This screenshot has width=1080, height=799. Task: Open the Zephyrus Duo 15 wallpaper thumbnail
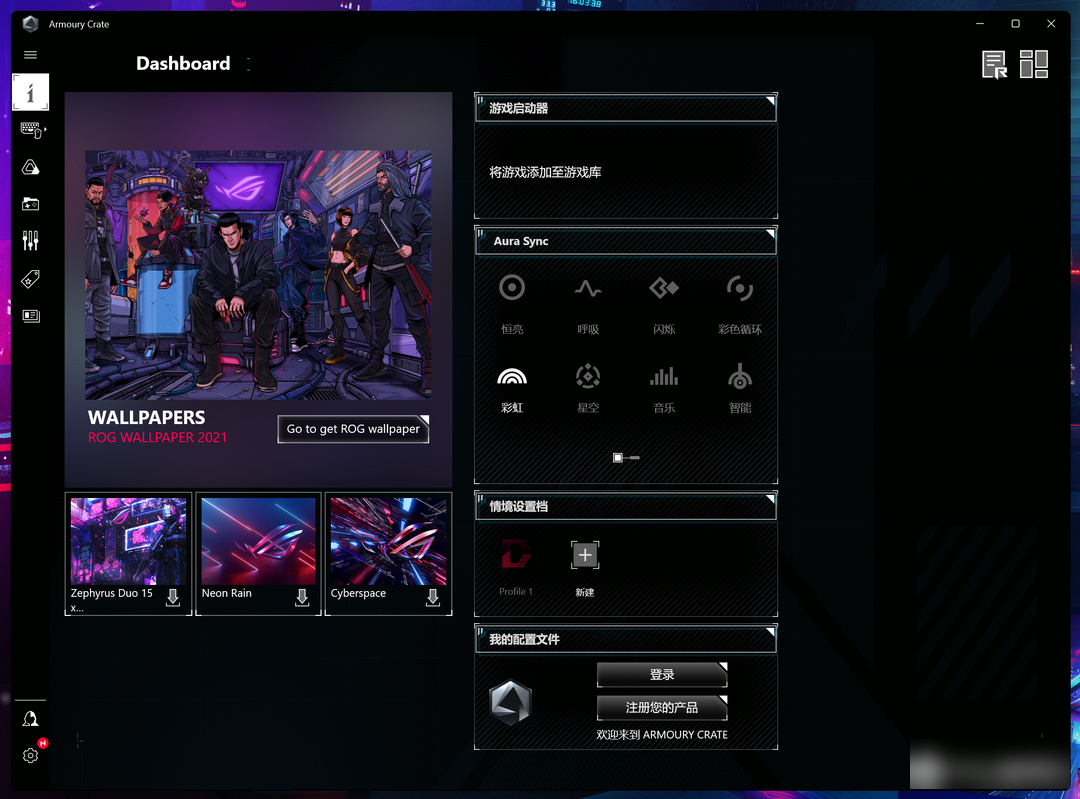[128, 541]
